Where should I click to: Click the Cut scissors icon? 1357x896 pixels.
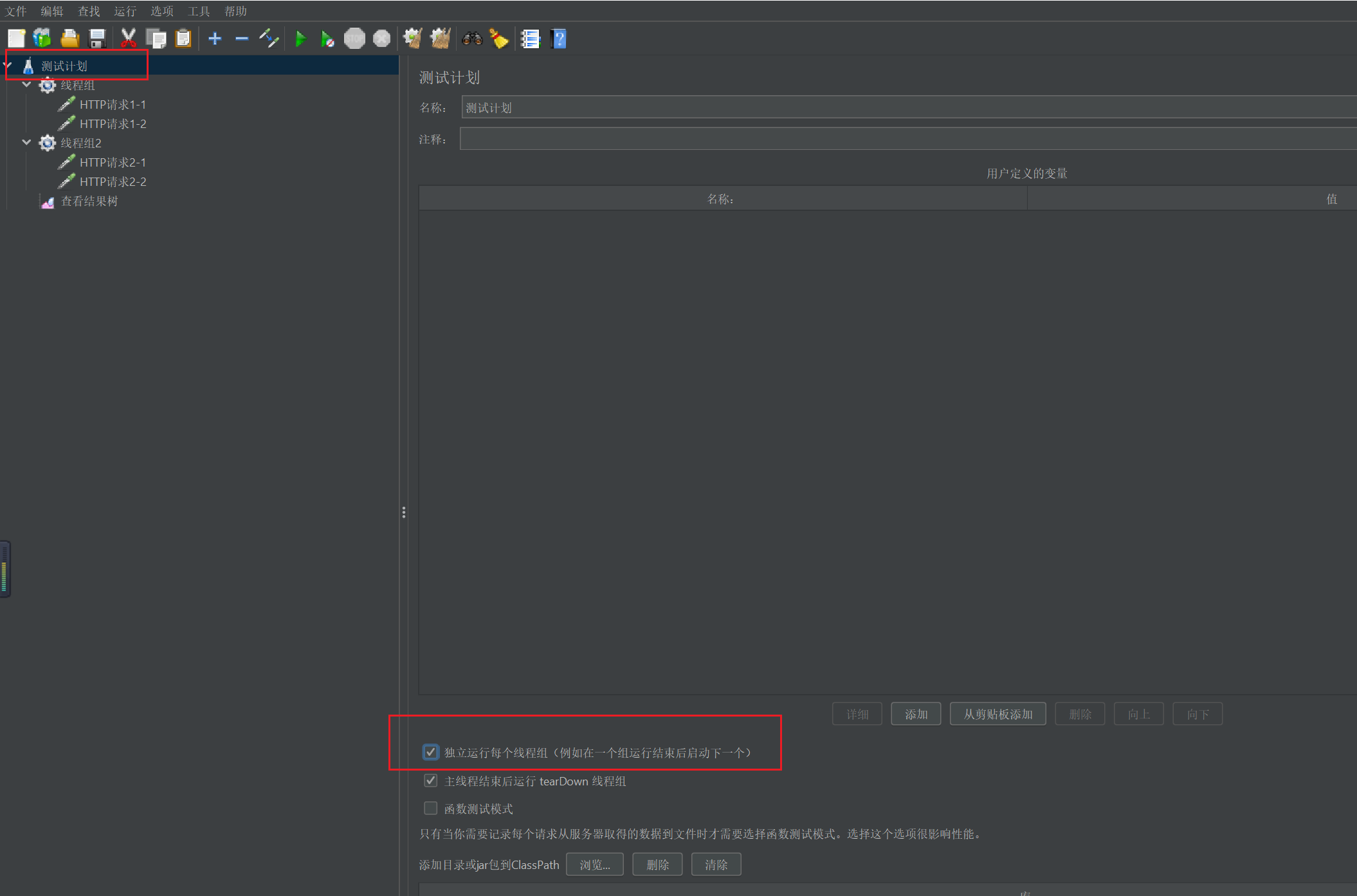129,39
